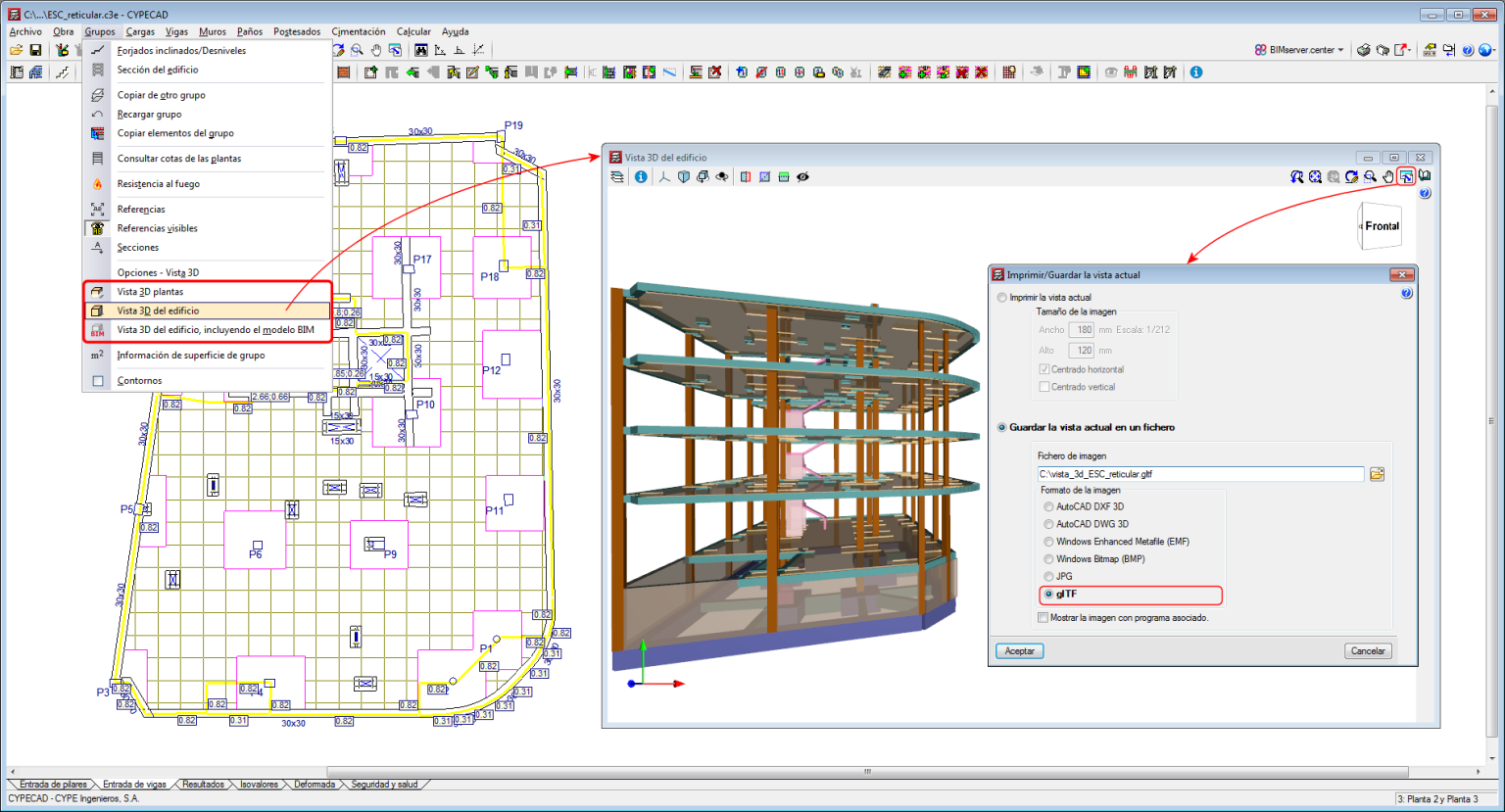Click the Cancelar button in the save dialog
1505x812 pixels.
pos(1368,649)
